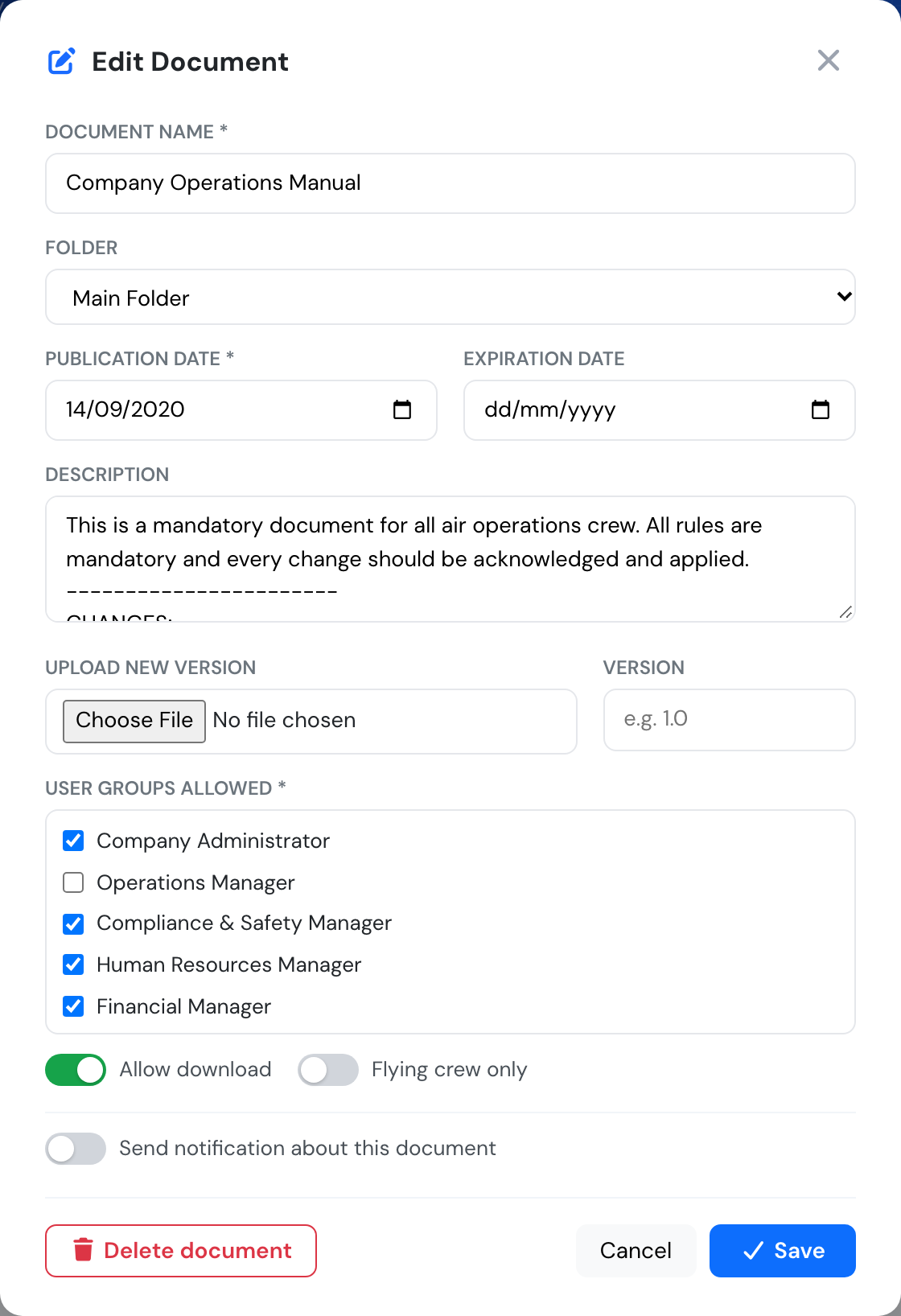
Task: Click the Edit Document pencil icon
Action: [62, 61]
